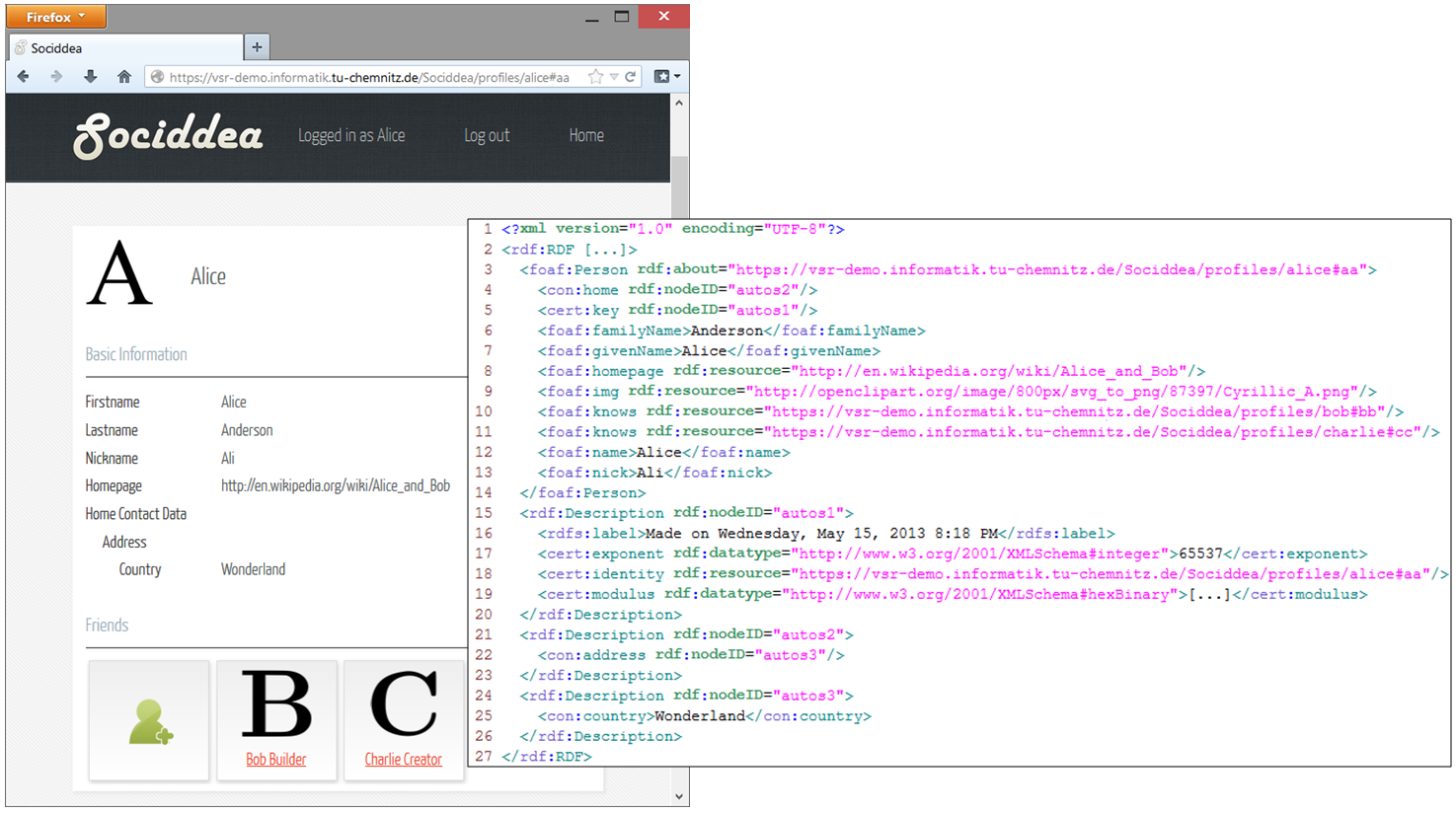Viewport: 1456px width, 813px height.
Task: Expand the URL history dropdown arrow
Action: coord(614,77)
